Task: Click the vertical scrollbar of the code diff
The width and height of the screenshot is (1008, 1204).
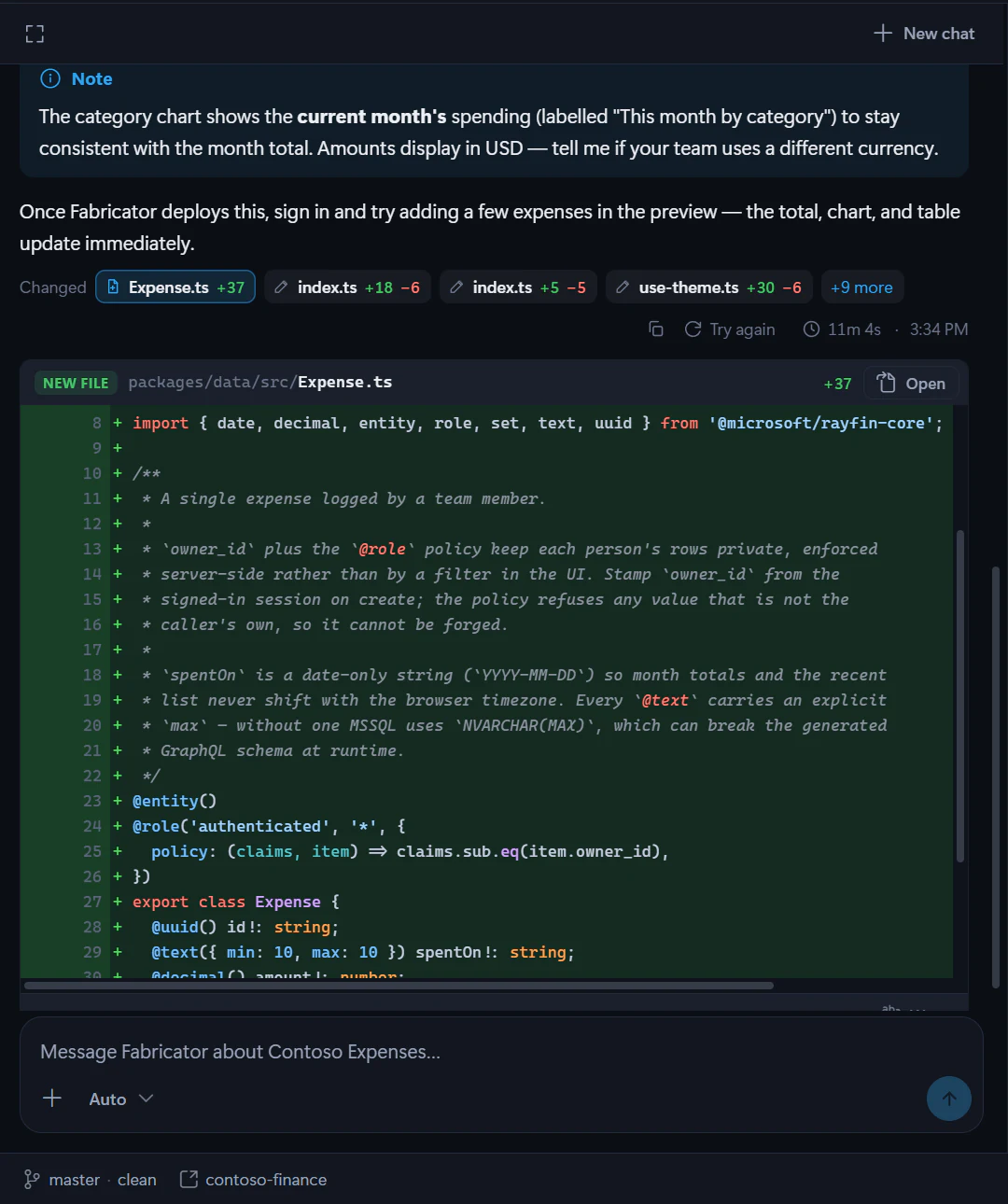Action: [959, 695]
